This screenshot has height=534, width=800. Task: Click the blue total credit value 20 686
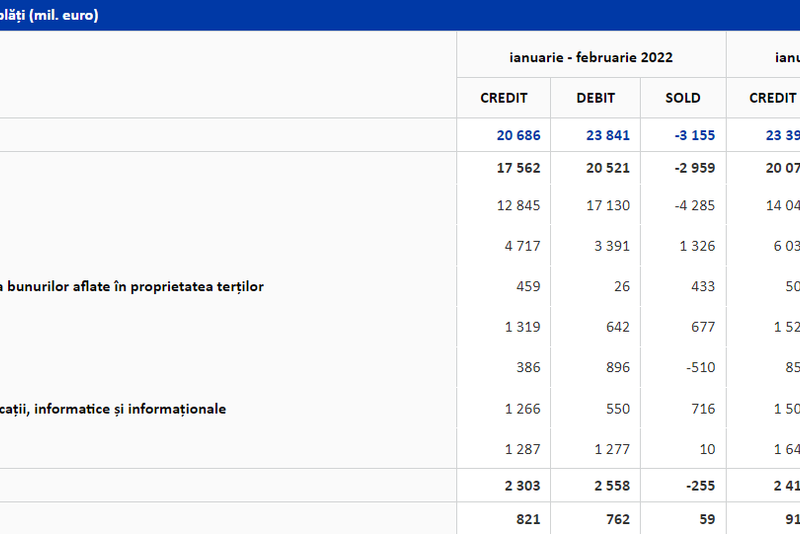tap(518, 135)
